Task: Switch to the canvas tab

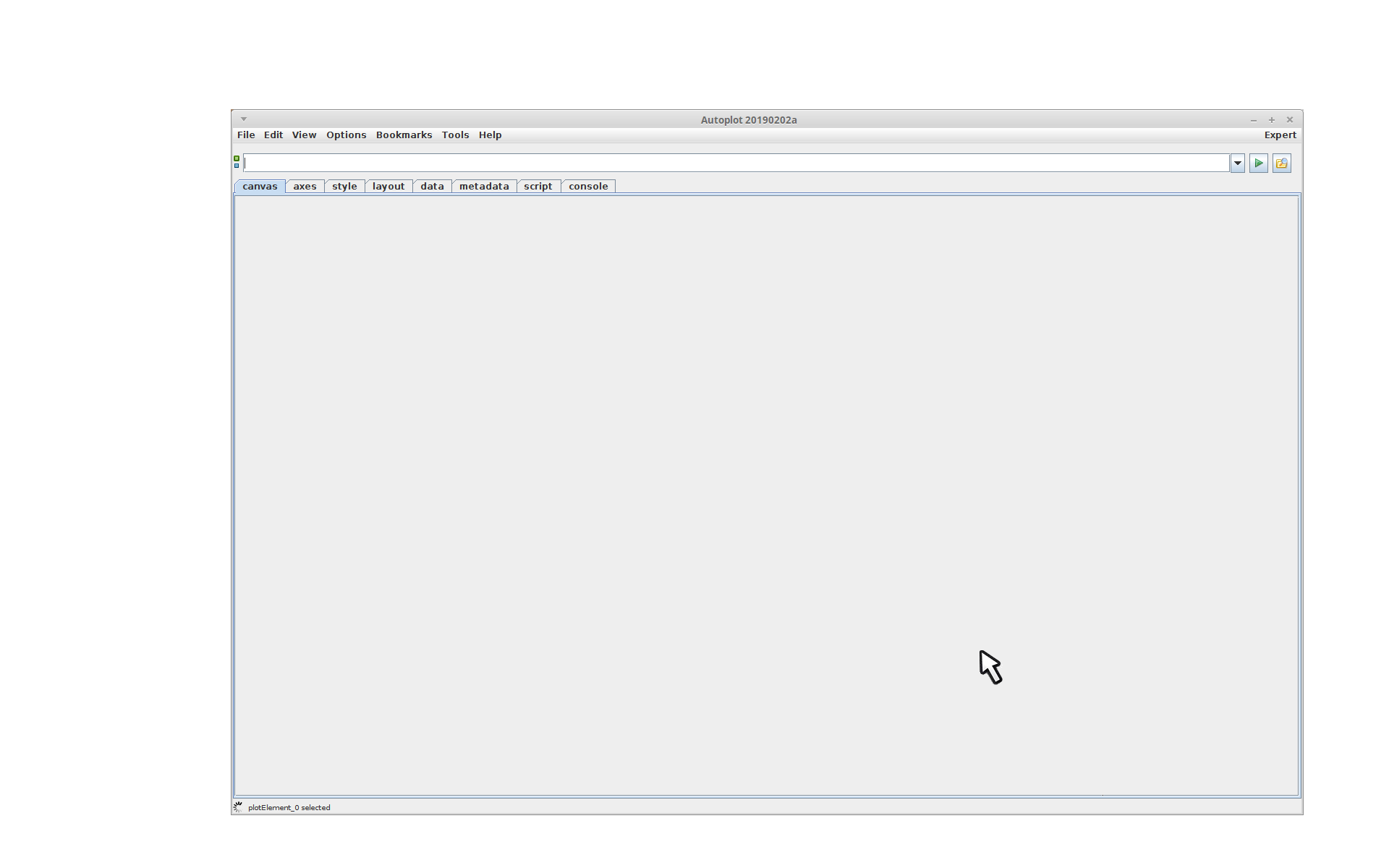Action: click(x=260, y=187)
